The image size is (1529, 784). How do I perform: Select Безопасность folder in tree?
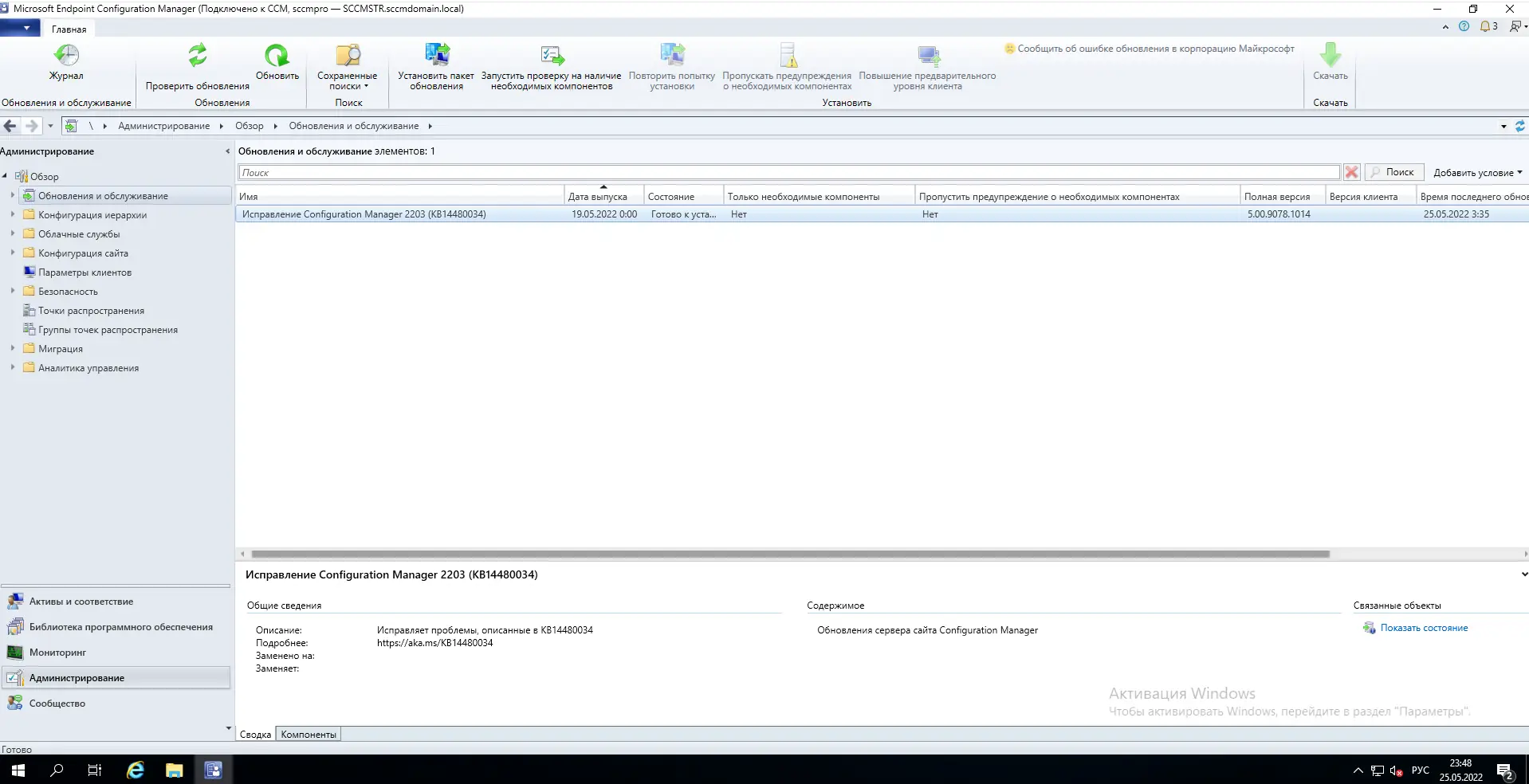point(68,292)
